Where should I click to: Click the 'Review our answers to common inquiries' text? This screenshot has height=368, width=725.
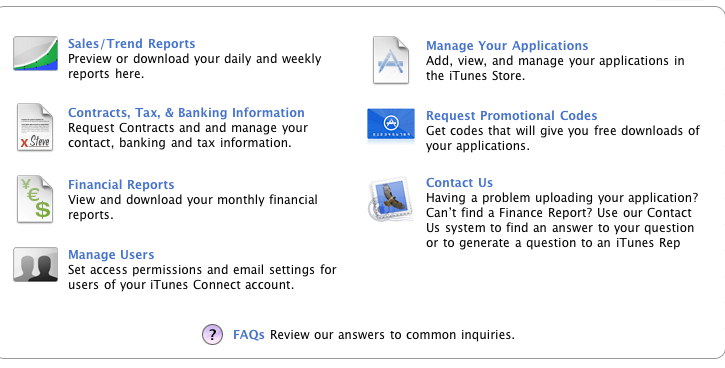(392, 334)
